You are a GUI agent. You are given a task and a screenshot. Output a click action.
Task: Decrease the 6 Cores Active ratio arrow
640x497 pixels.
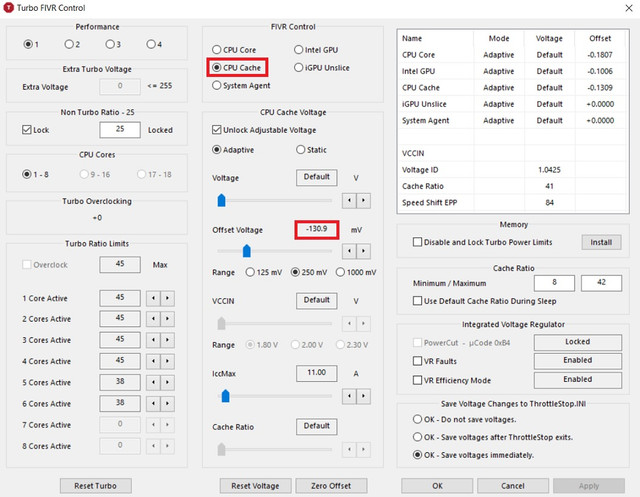tap(153, 404)
